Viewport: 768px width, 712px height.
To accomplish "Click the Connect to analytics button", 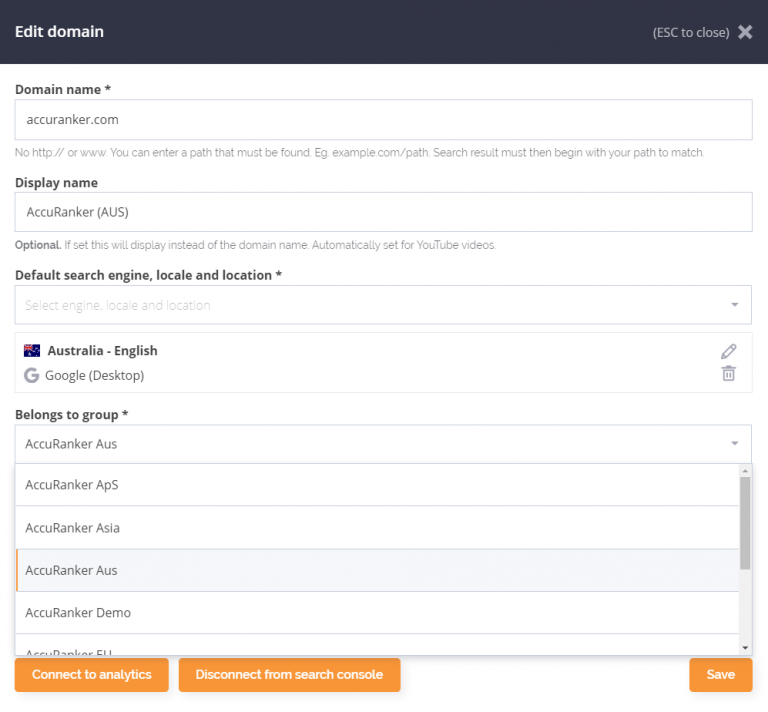I will click(x=92, y=675).
